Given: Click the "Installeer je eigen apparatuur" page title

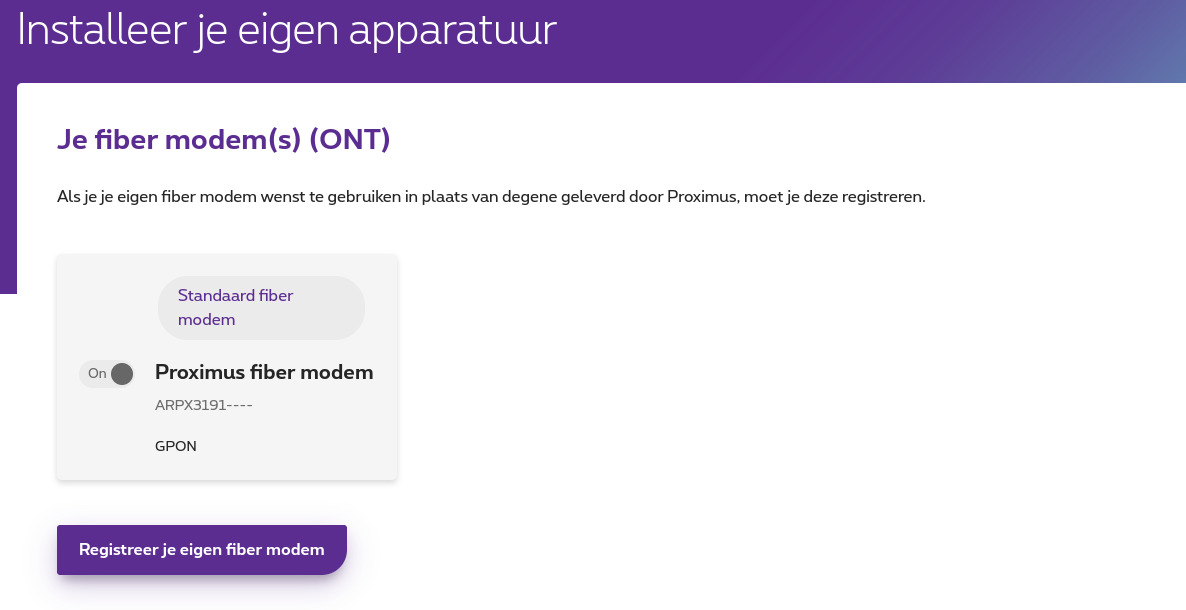Looking at the screenshot, I should coord(287,31).
